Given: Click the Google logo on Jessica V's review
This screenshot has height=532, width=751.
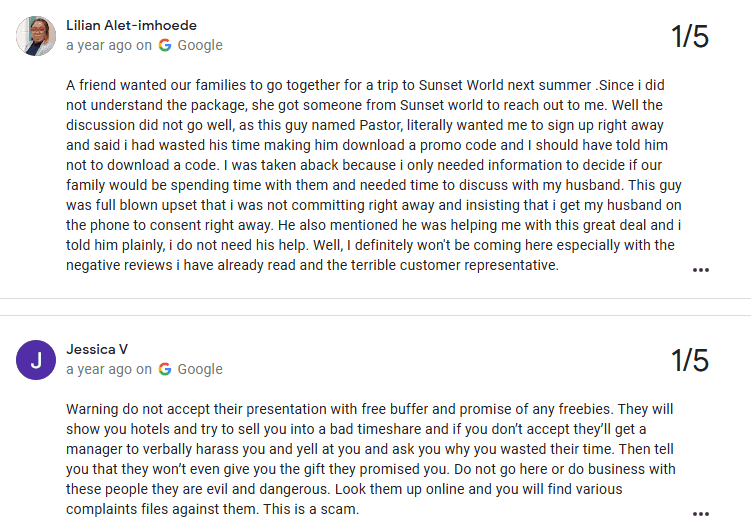Looking at the screenshot, I should (x=165, y=369).
